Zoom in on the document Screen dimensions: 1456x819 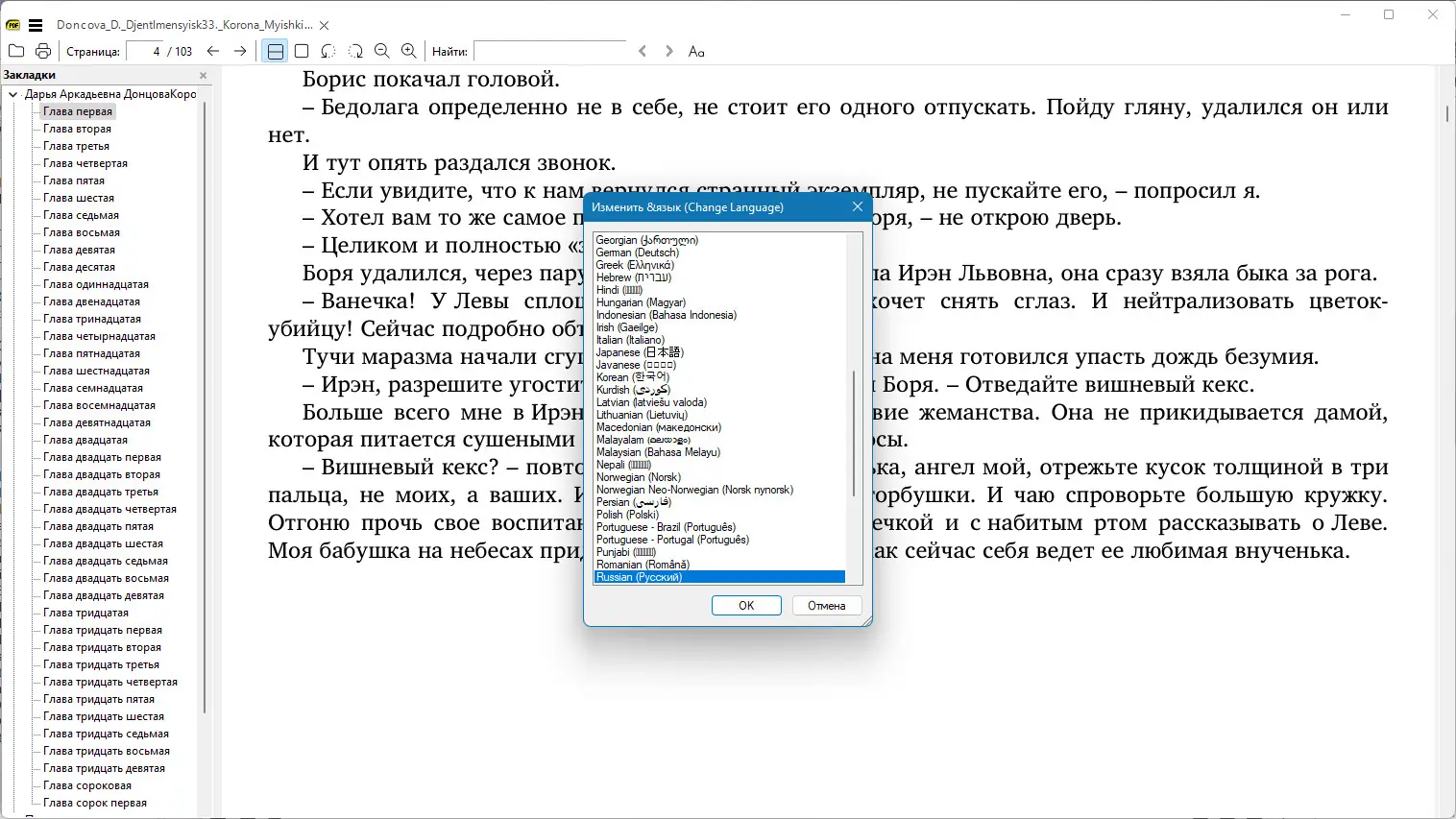coord(408,51)
